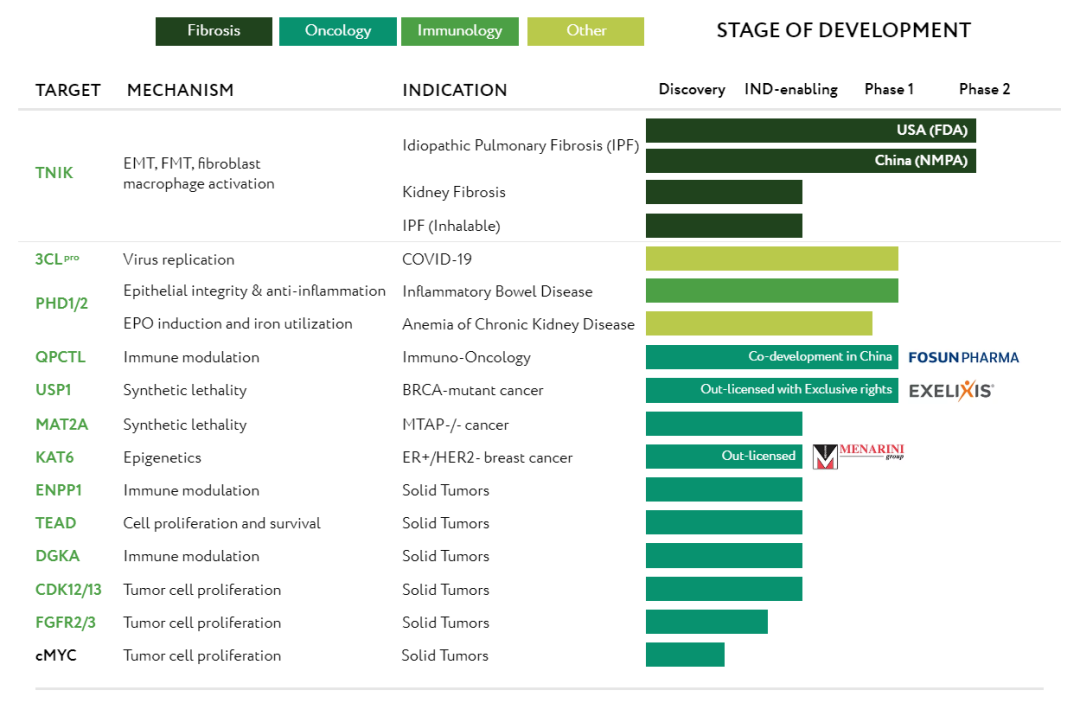This screenshot has width=1080, height=703.
Task: Click the Co-development in China bar
Action: click(772, 357)
